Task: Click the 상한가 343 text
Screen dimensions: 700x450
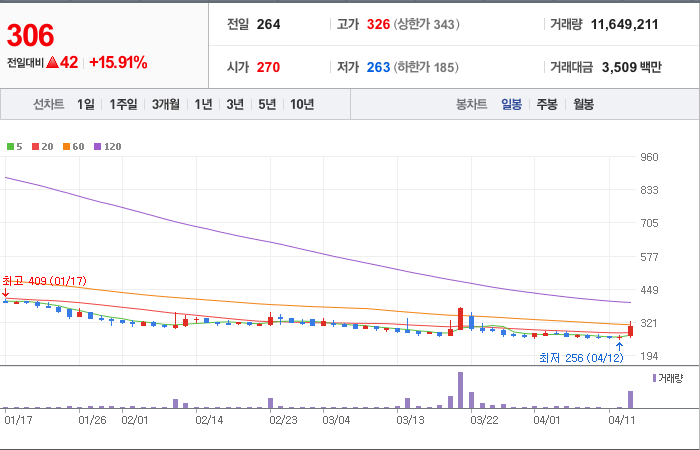Action: 426,24
